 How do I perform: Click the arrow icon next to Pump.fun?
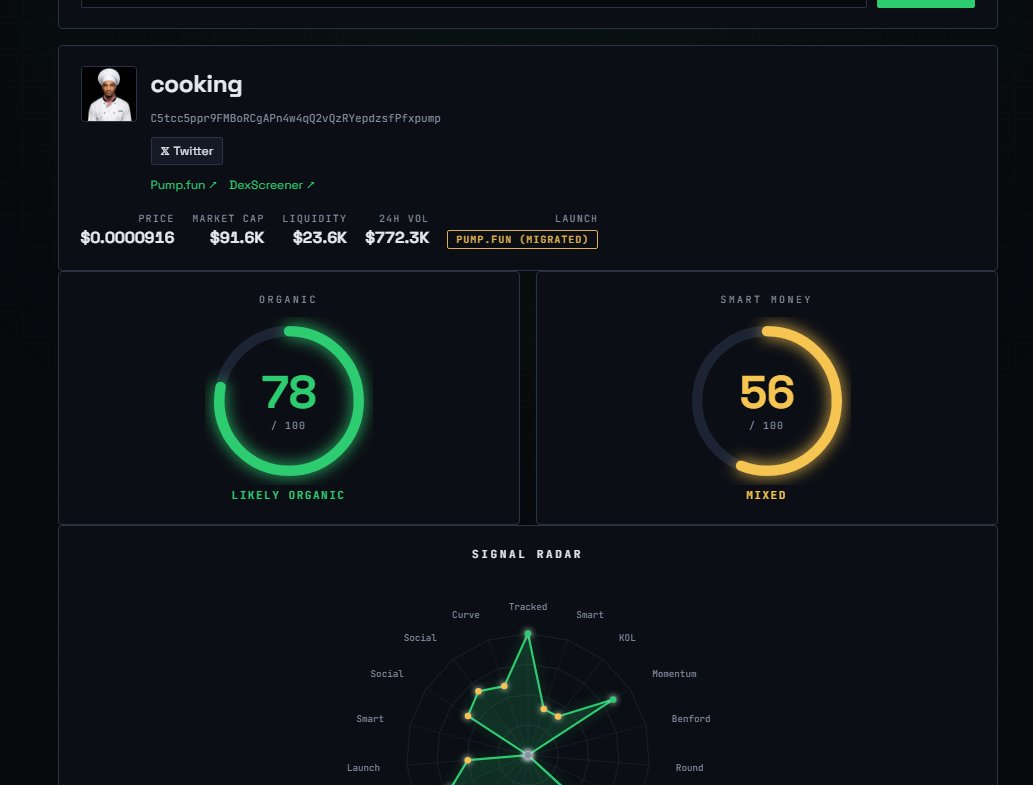tap(213, 185)
